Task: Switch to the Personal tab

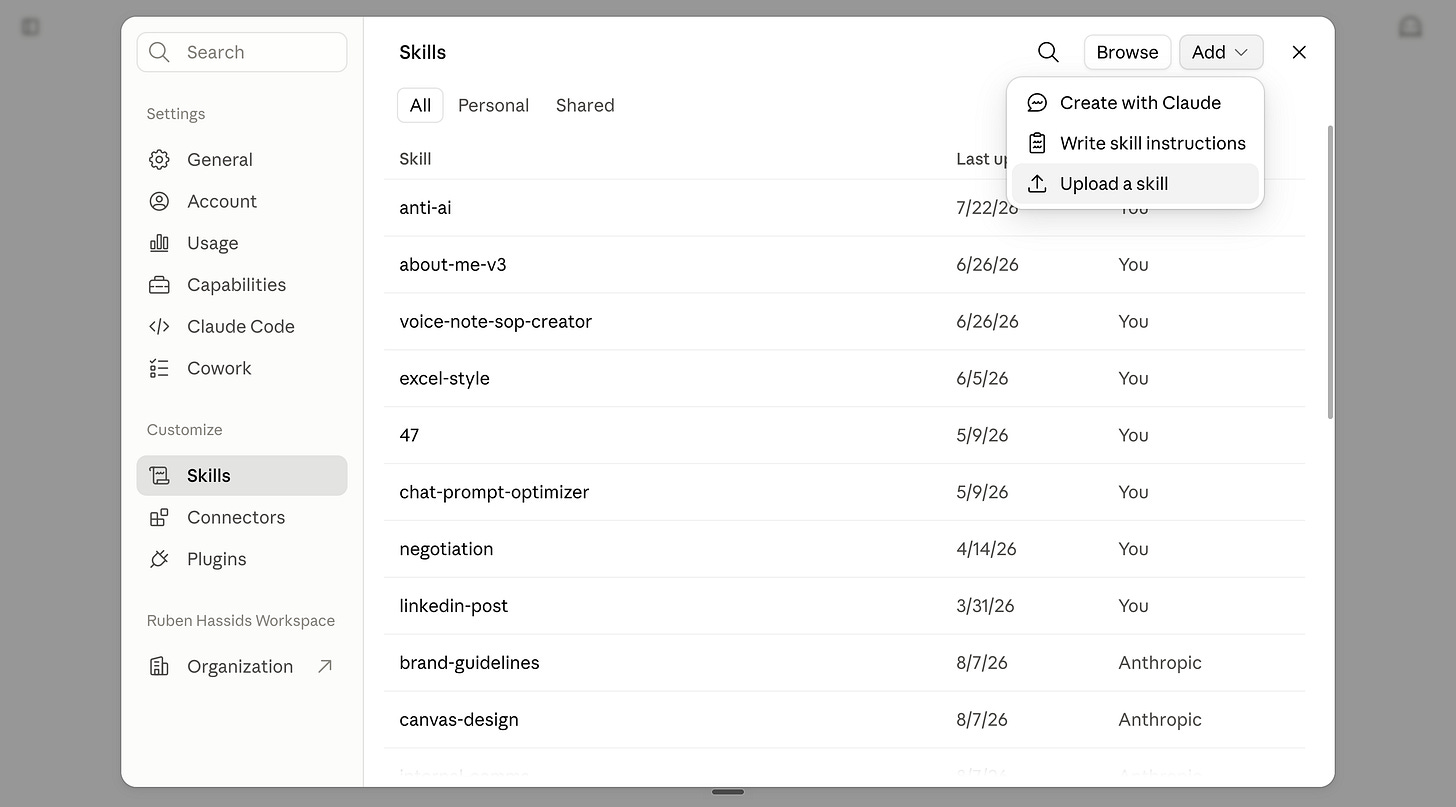Action: point(493,105)
